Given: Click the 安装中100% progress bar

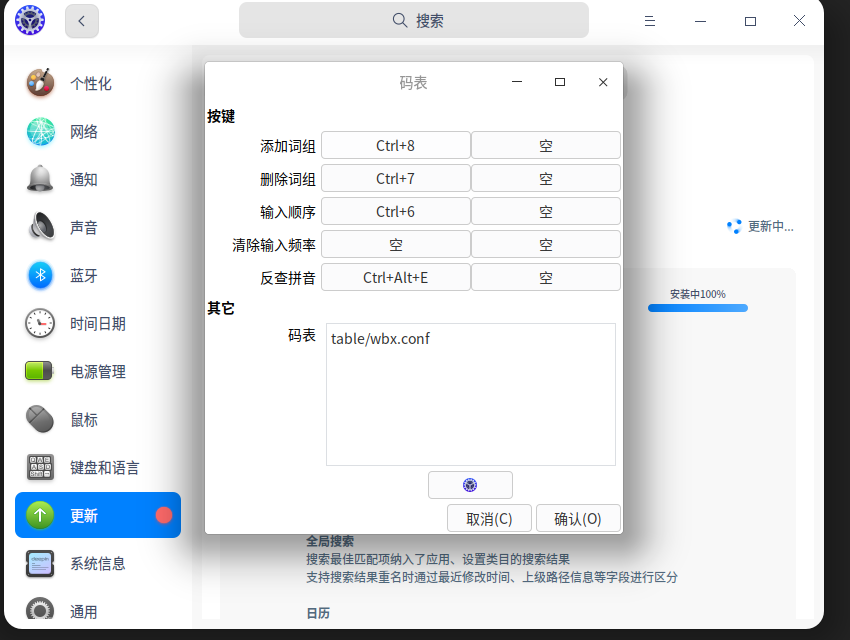Looking at the screenshot, I should (x=697, y=309).
